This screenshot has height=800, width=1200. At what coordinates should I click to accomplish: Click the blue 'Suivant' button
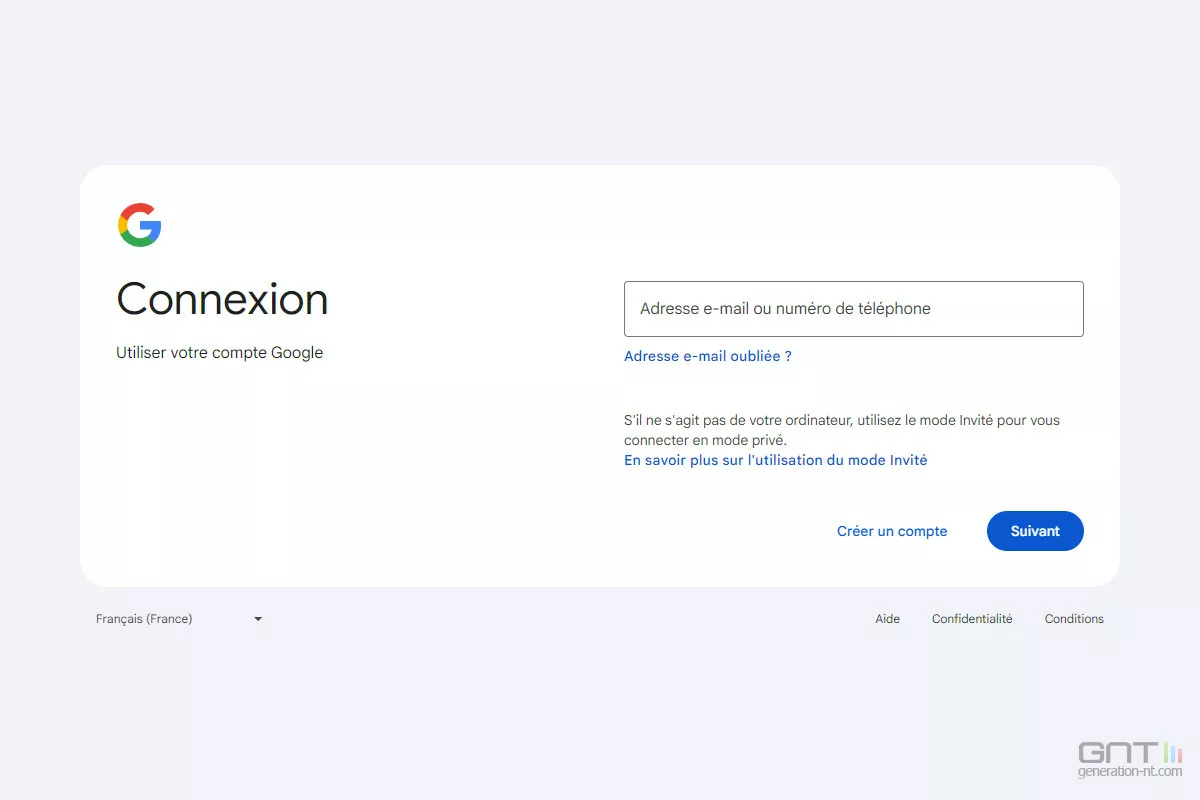(1035, 531)
